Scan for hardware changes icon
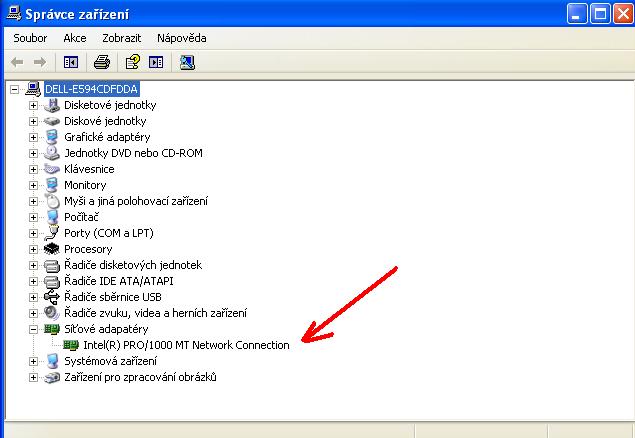Viewport: 635px width, 438px height. coord(187,62)
